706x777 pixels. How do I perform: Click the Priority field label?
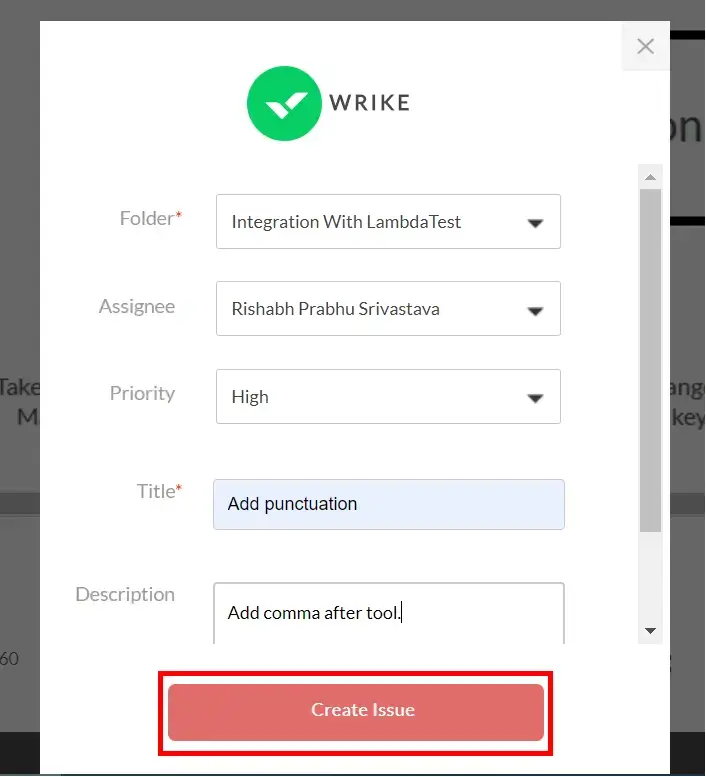tap(142, 393)
